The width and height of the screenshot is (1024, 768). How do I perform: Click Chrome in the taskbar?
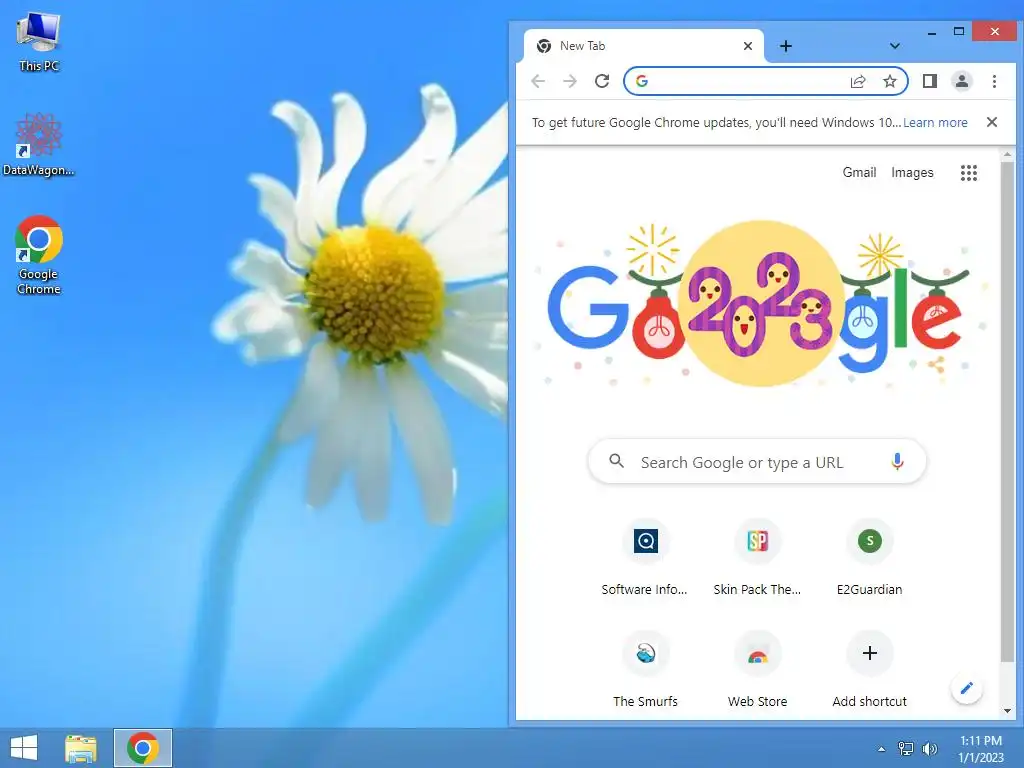pyautogui.click(x=143, y=748)
